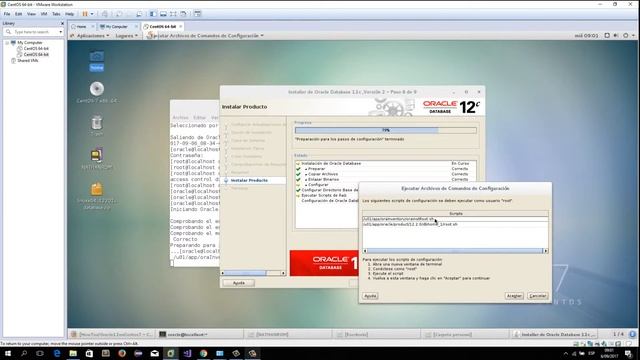The width and height of the screenshot is (640, 360).
Task: Click Aceptar in the script dialog
Action: pos(514,296)
